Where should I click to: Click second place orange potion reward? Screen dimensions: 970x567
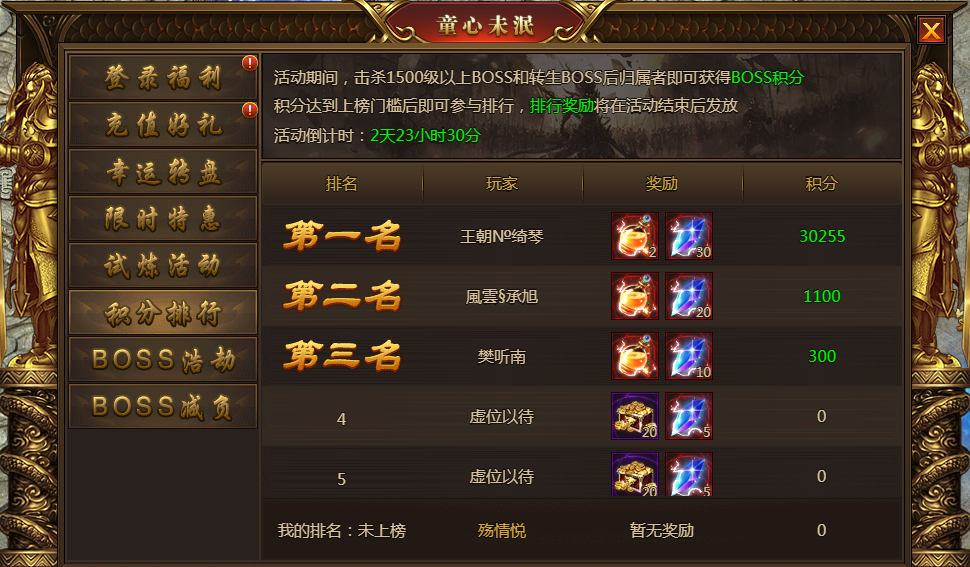635,296
